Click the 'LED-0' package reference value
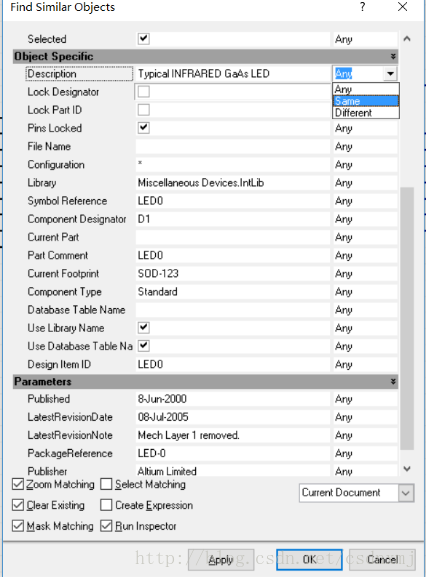 point(151,453)
